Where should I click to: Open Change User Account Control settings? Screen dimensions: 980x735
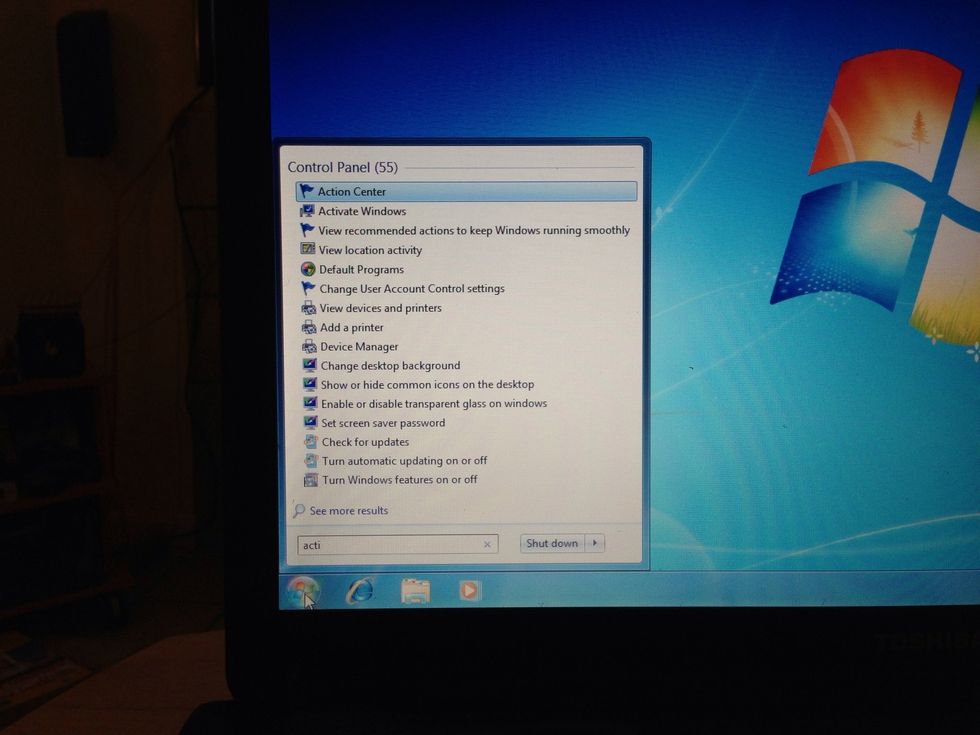(412, 289)
